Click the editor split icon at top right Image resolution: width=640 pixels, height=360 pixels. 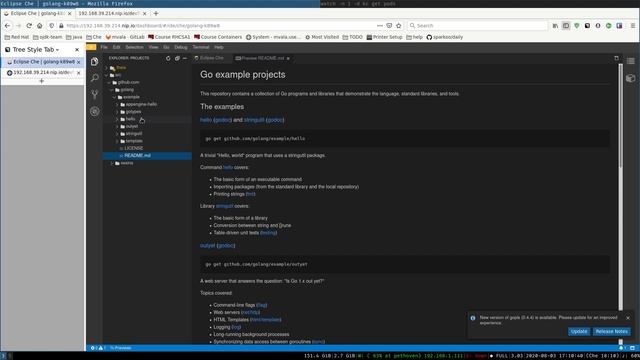[x=616, y=58]
